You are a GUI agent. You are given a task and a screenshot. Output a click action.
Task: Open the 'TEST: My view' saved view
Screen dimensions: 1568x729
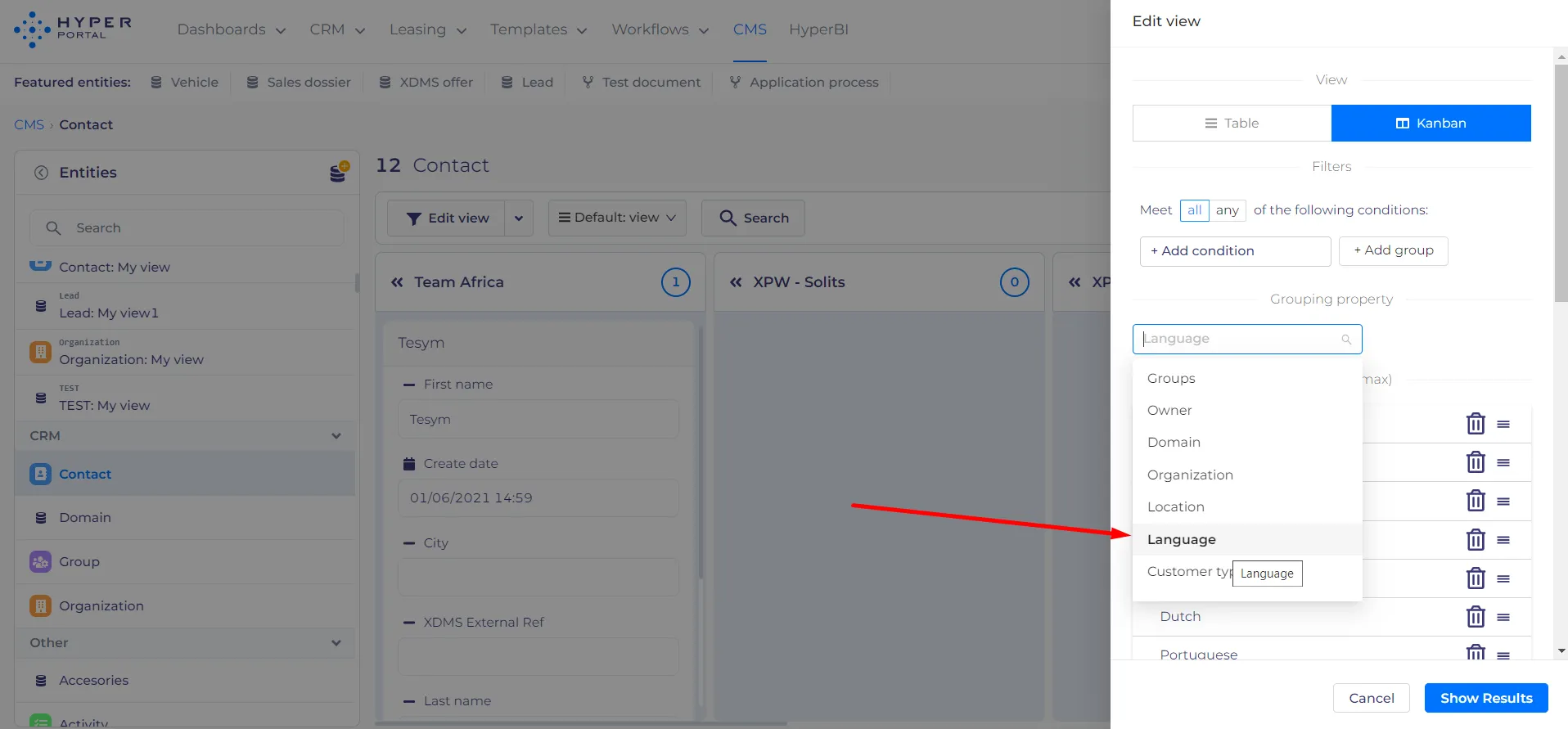coord(185,399)
